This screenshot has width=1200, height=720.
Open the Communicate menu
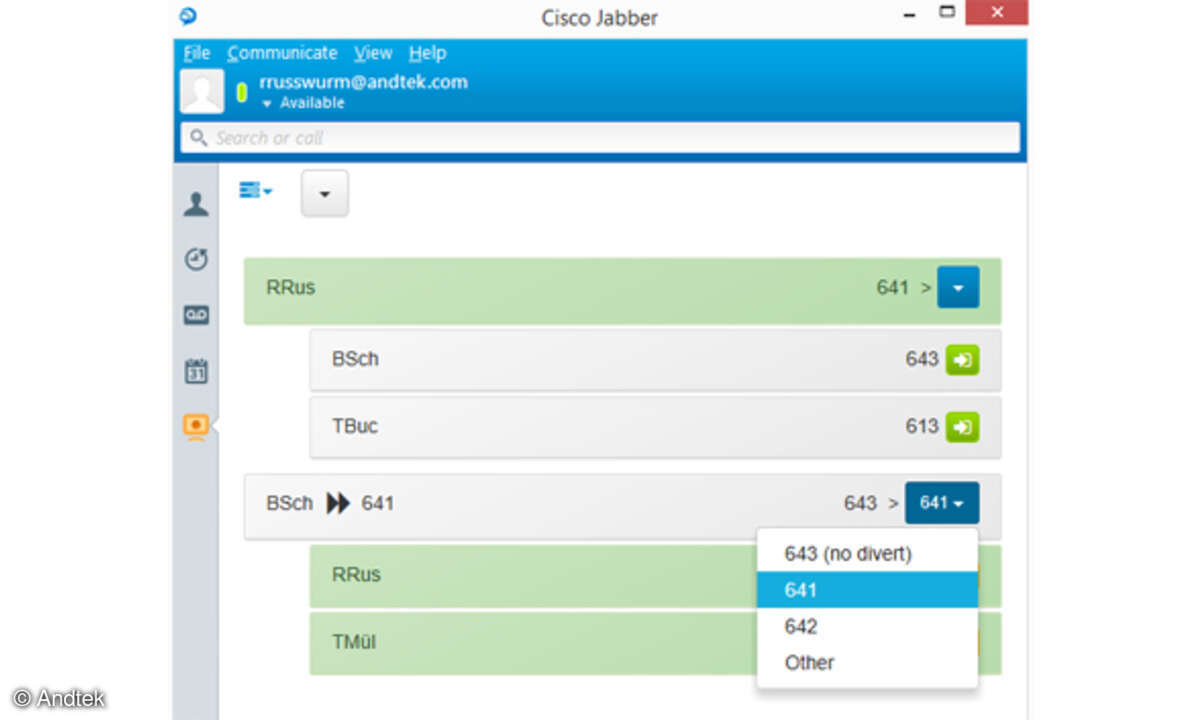tap(282, 53)
